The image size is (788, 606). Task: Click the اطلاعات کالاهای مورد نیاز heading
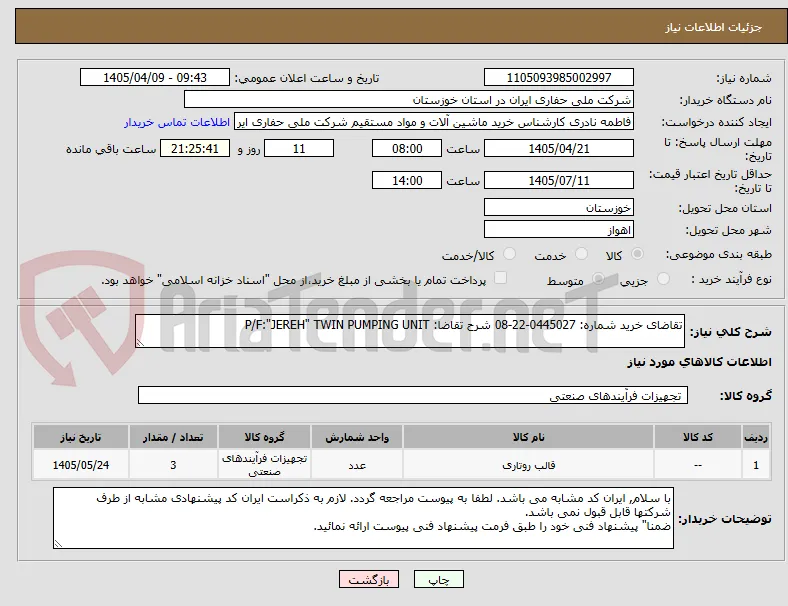699,362
